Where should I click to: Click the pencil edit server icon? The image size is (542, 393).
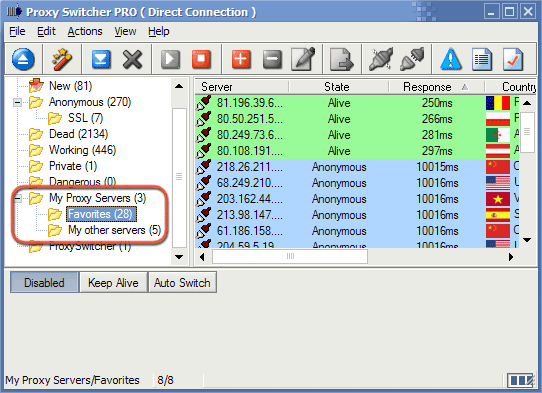(303, 59)
